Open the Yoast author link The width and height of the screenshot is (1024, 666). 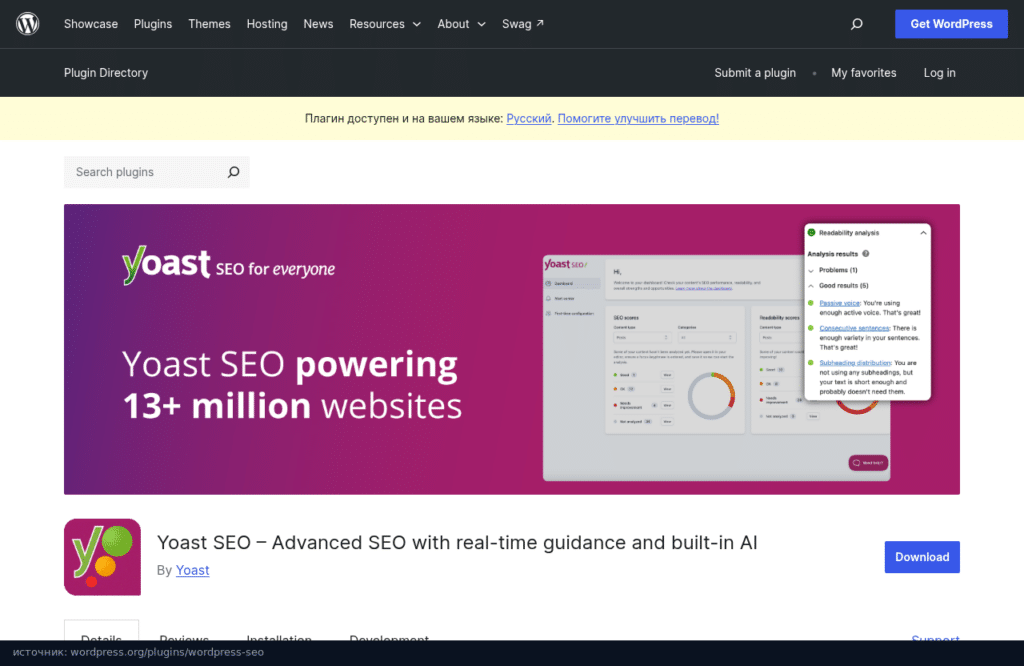click(192, 570)
